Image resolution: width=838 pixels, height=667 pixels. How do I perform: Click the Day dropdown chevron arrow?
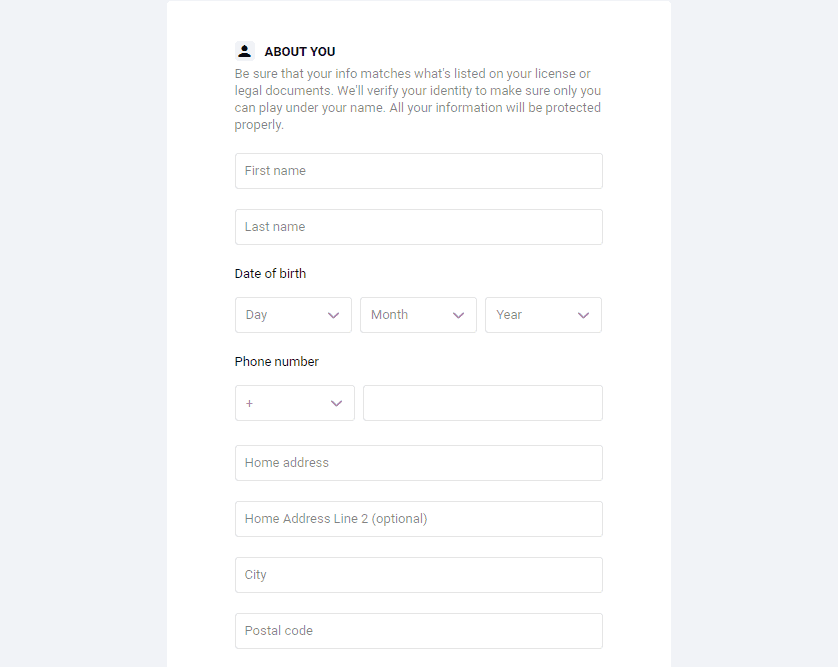(x=334, y=315)
